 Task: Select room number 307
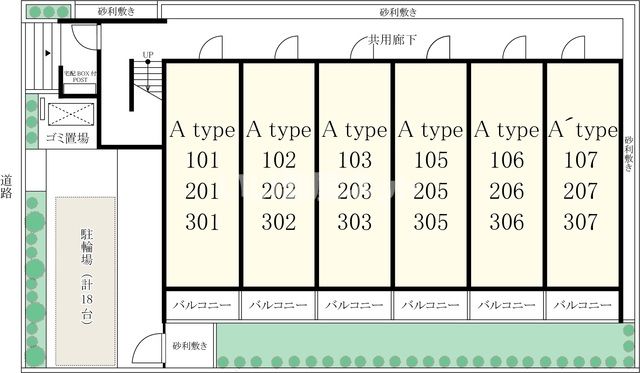tap(580, 222)
